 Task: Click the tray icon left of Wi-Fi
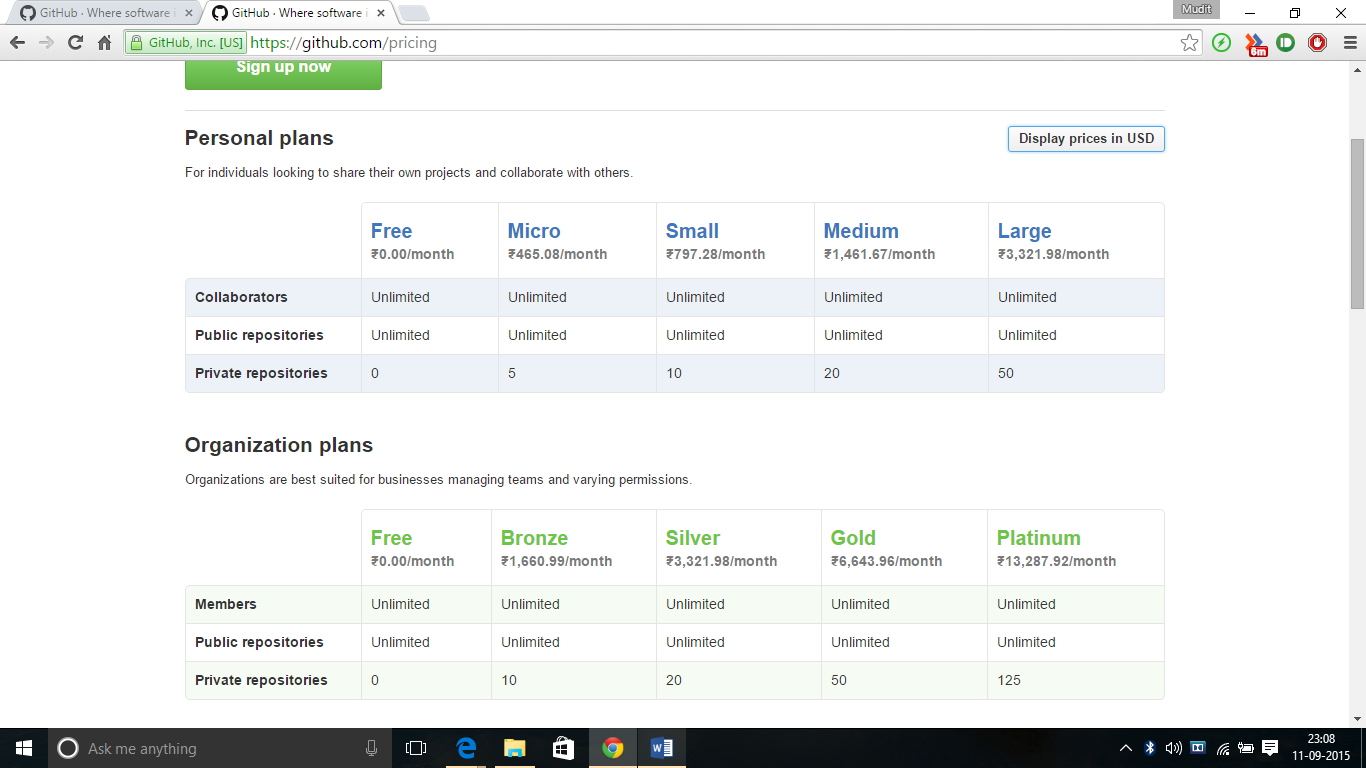[1198, 748]
